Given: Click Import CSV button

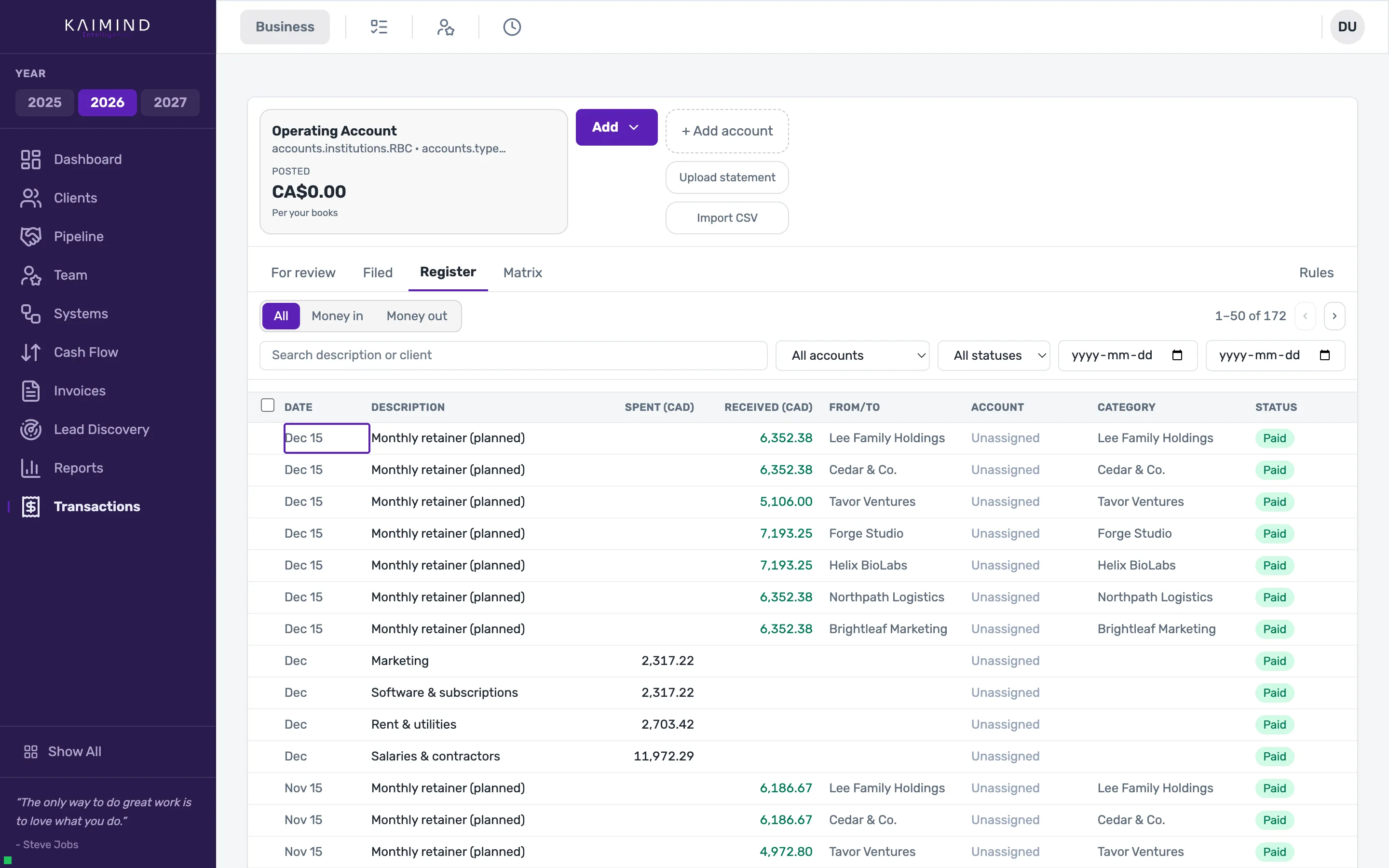Looking at the screenshot, I should pyautogui.click(x=727, y=217).
